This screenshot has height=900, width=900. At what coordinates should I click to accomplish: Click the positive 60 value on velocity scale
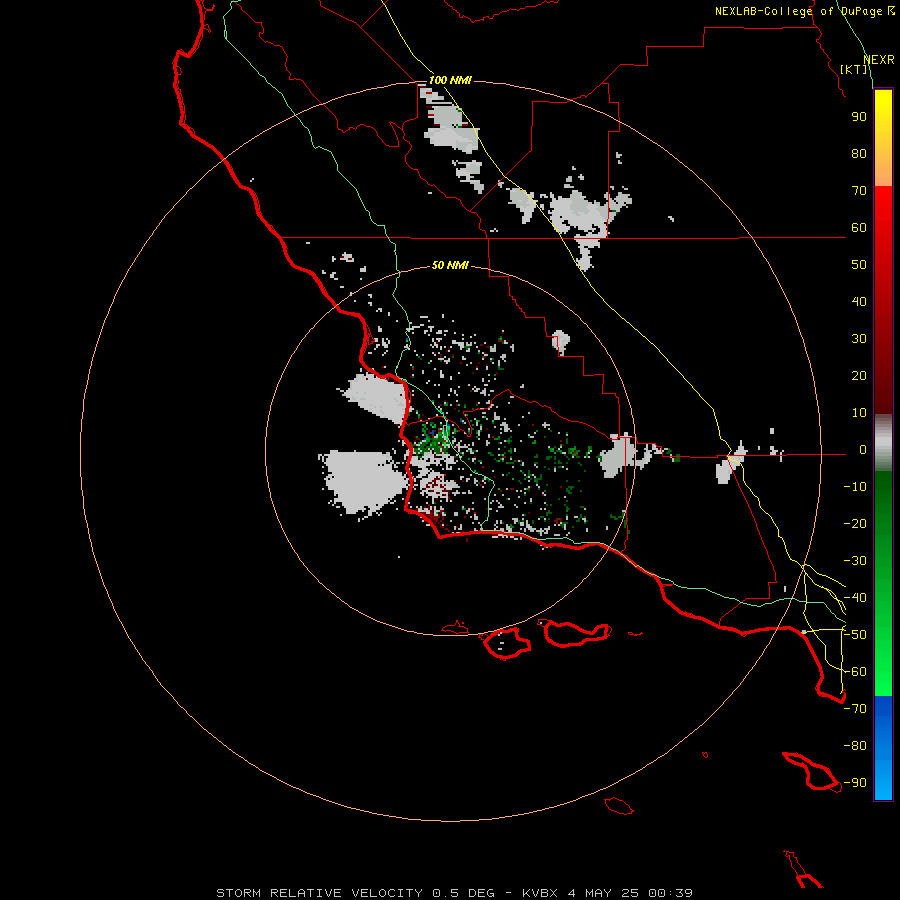859,228
